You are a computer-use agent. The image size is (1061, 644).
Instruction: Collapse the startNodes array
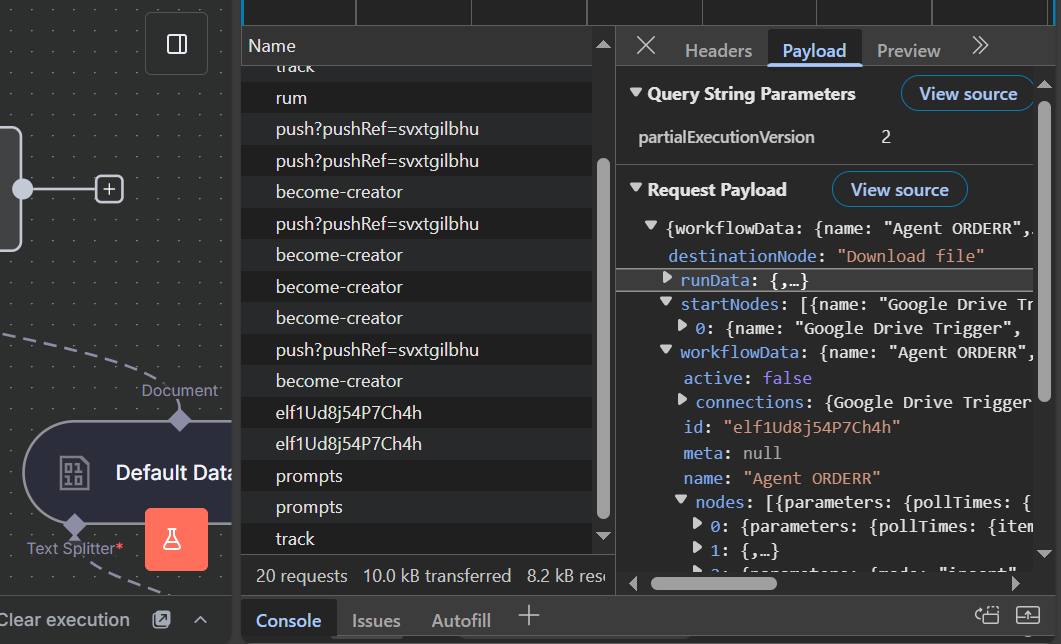(666, 303)
